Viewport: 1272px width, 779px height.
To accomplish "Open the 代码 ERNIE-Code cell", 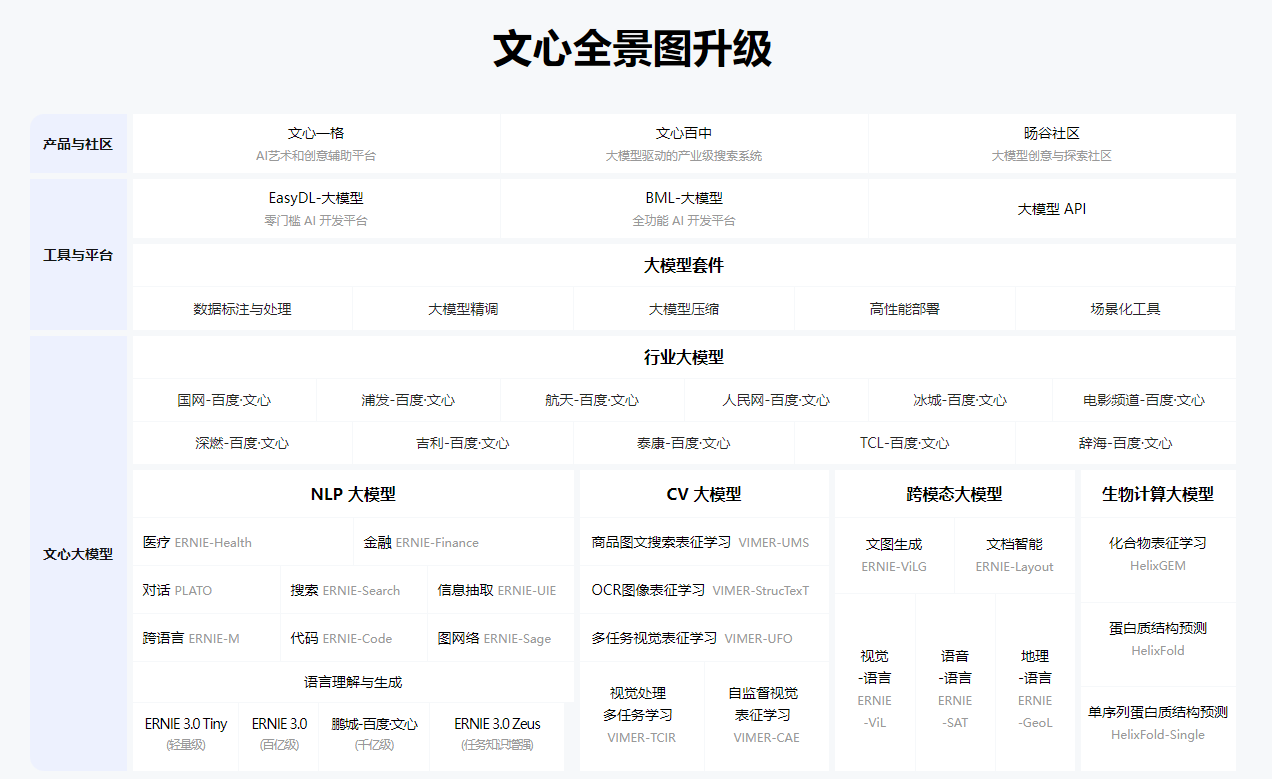I will tap(354, 638).
